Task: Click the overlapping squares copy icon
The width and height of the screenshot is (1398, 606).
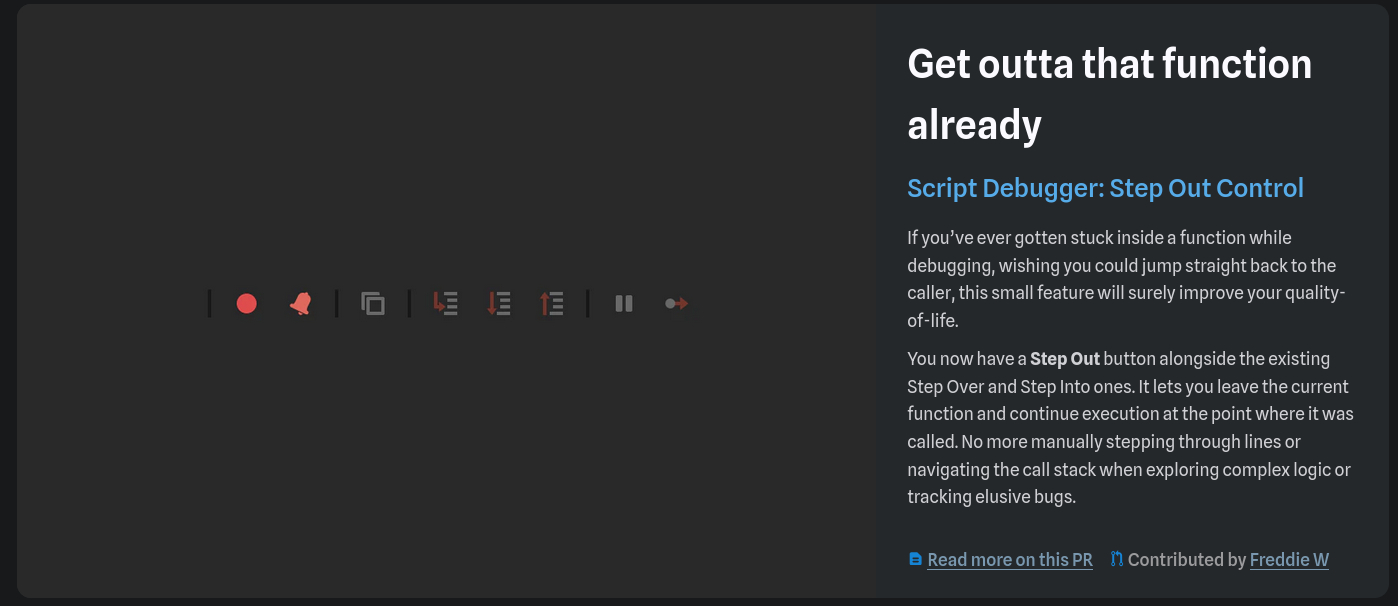Action: (x=373, y=303)
